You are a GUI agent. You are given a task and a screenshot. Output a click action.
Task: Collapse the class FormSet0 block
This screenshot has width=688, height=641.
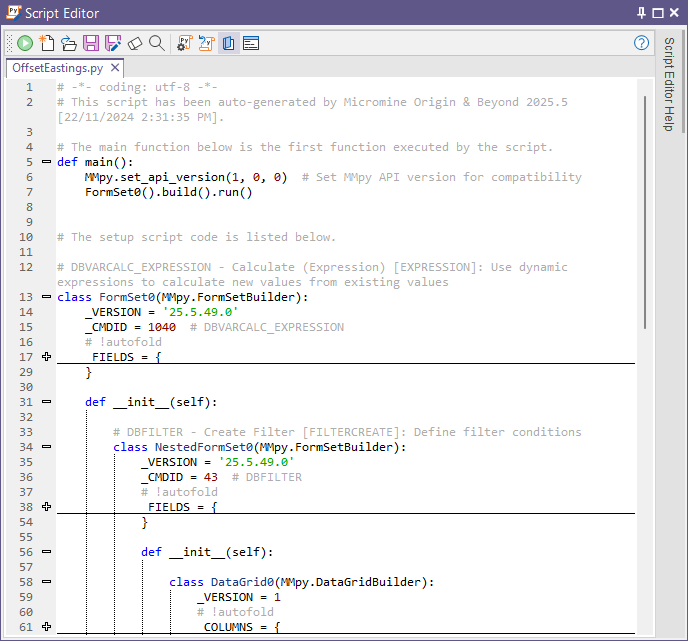47,297
